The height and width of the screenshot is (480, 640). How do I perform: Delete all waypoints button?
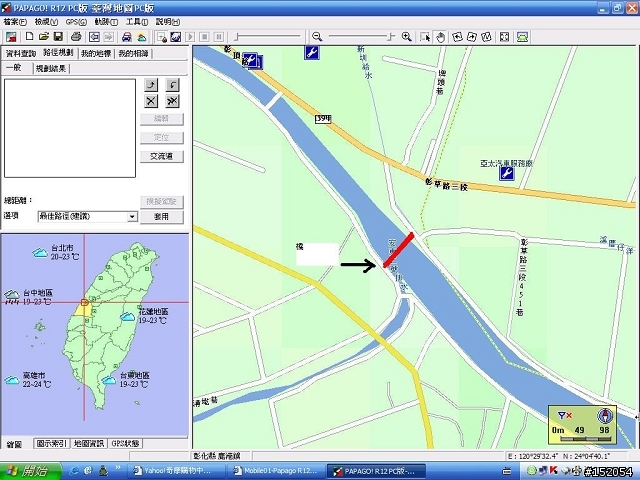[x=172, y=101]
